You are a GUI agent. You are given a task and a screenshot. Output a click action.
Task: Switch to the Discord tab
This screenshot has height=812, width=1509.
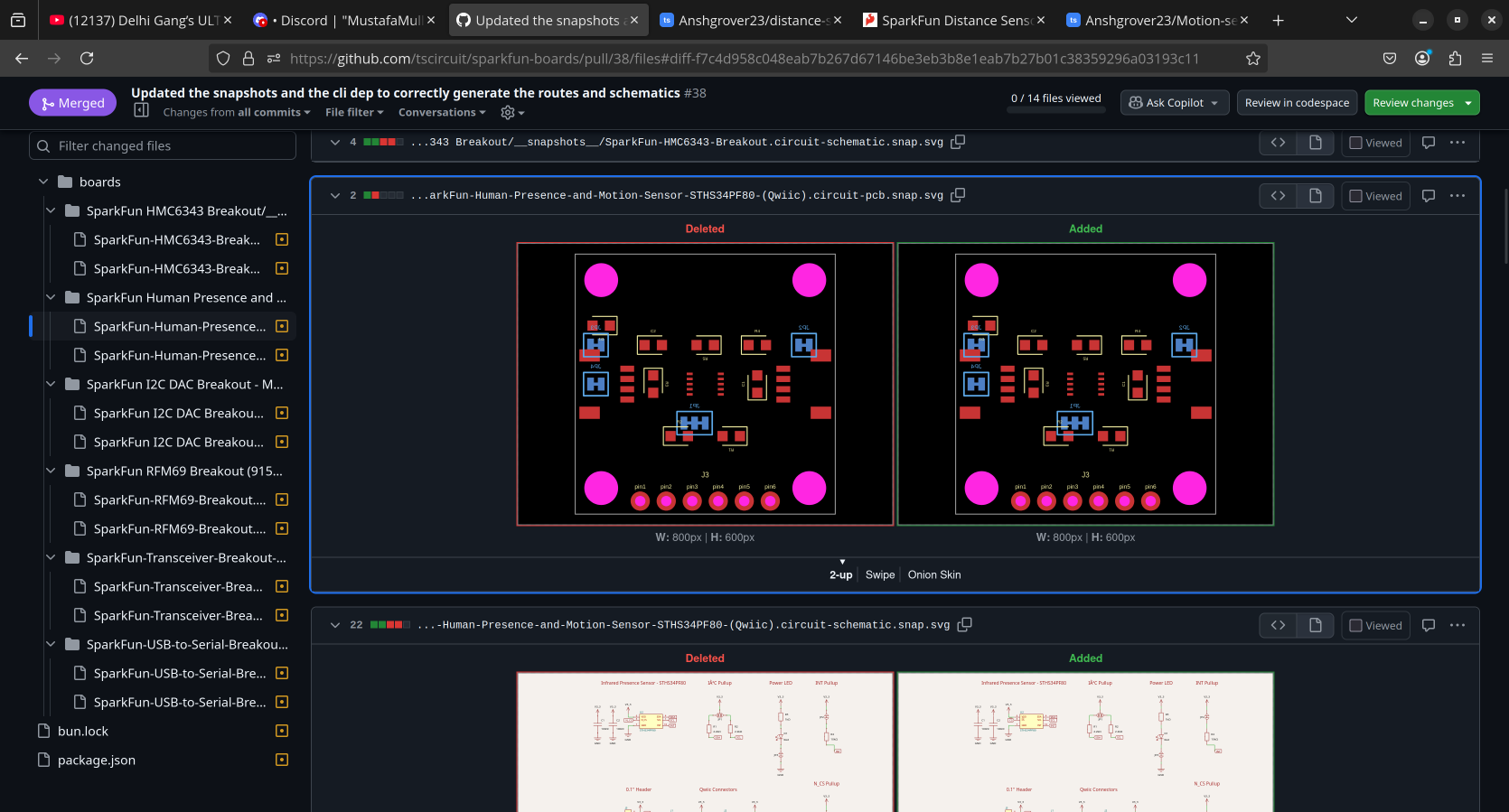[344, 20]
